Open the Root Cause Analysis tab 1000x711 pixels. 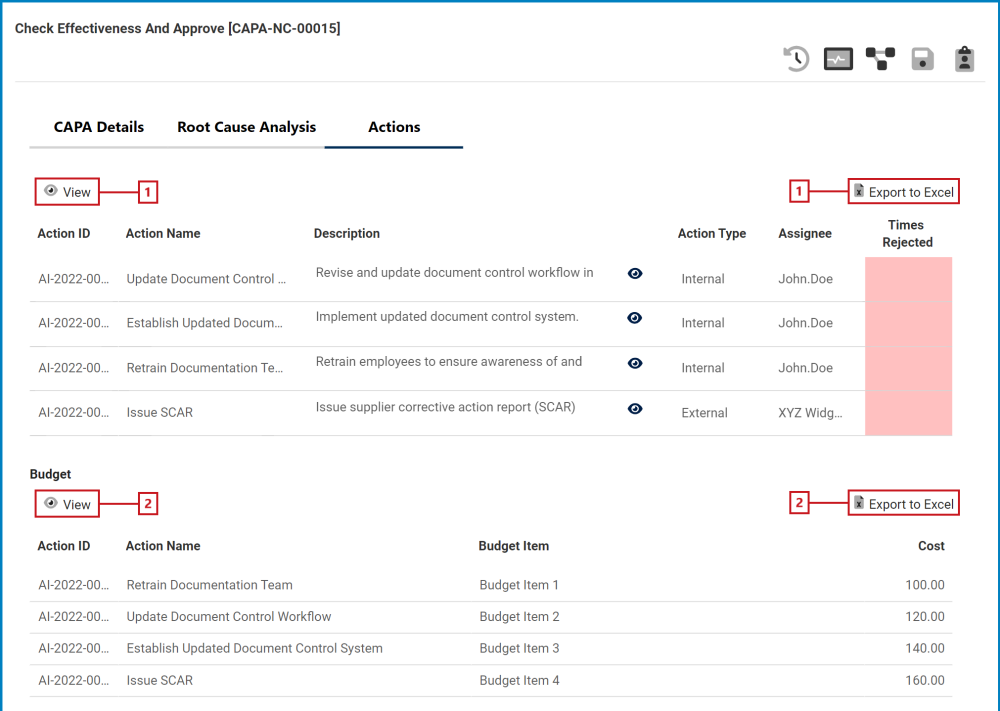[x=246, y=127]
